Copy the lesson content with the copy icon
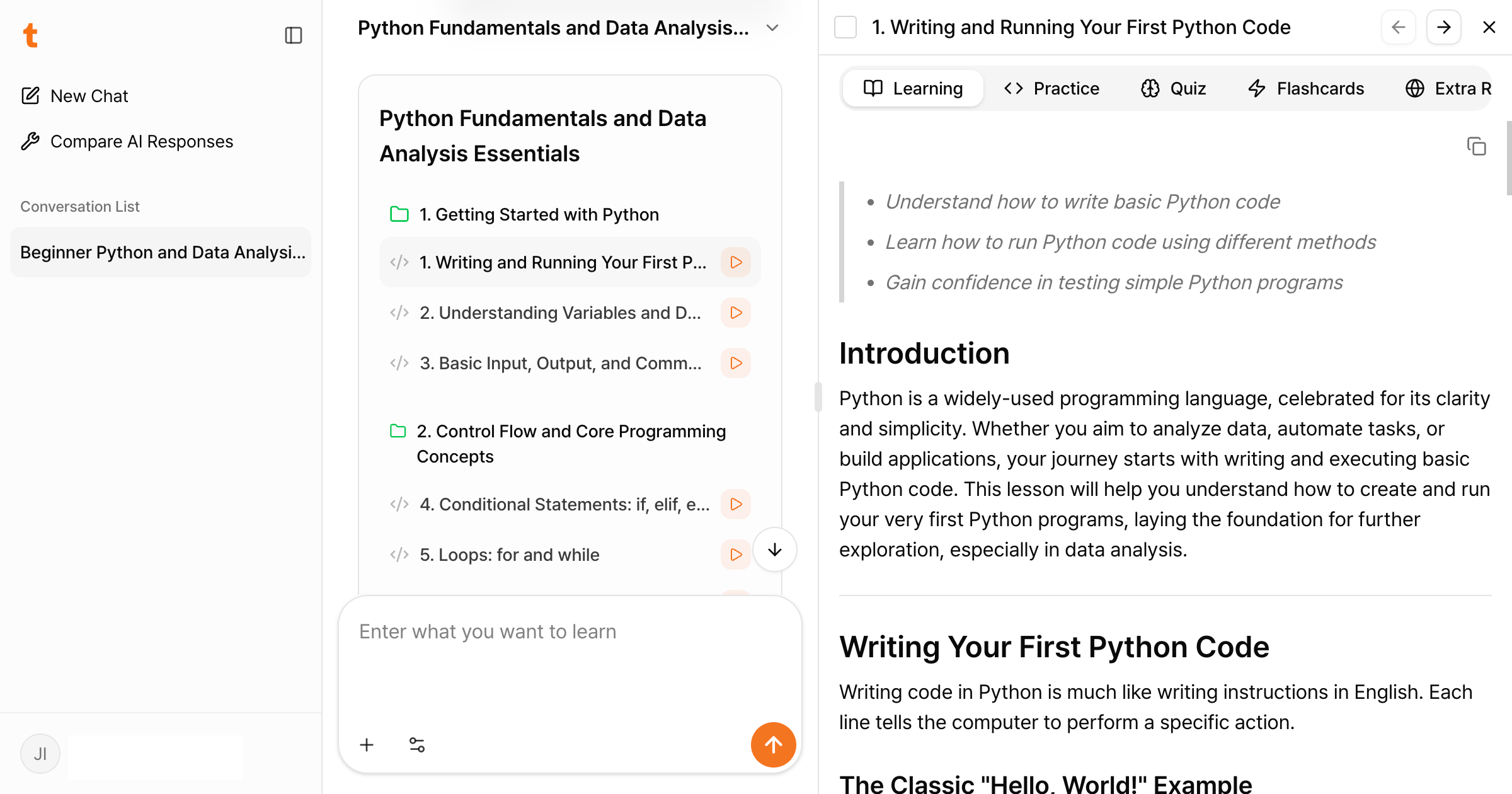Screen dimensions: 1512x794 (1476, 146)
